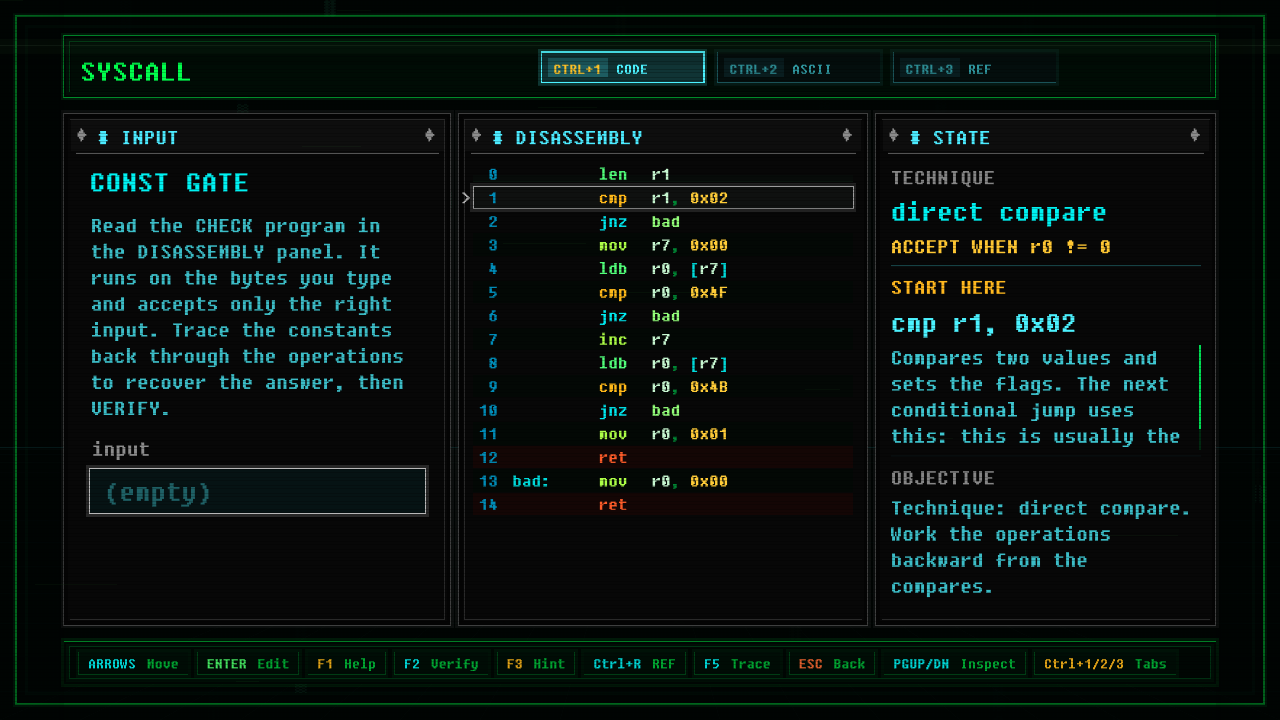The width and height of the screenshot is (1280, 720).
Task: Click the CONST GATE heading
Action: [x=169, y=183]
